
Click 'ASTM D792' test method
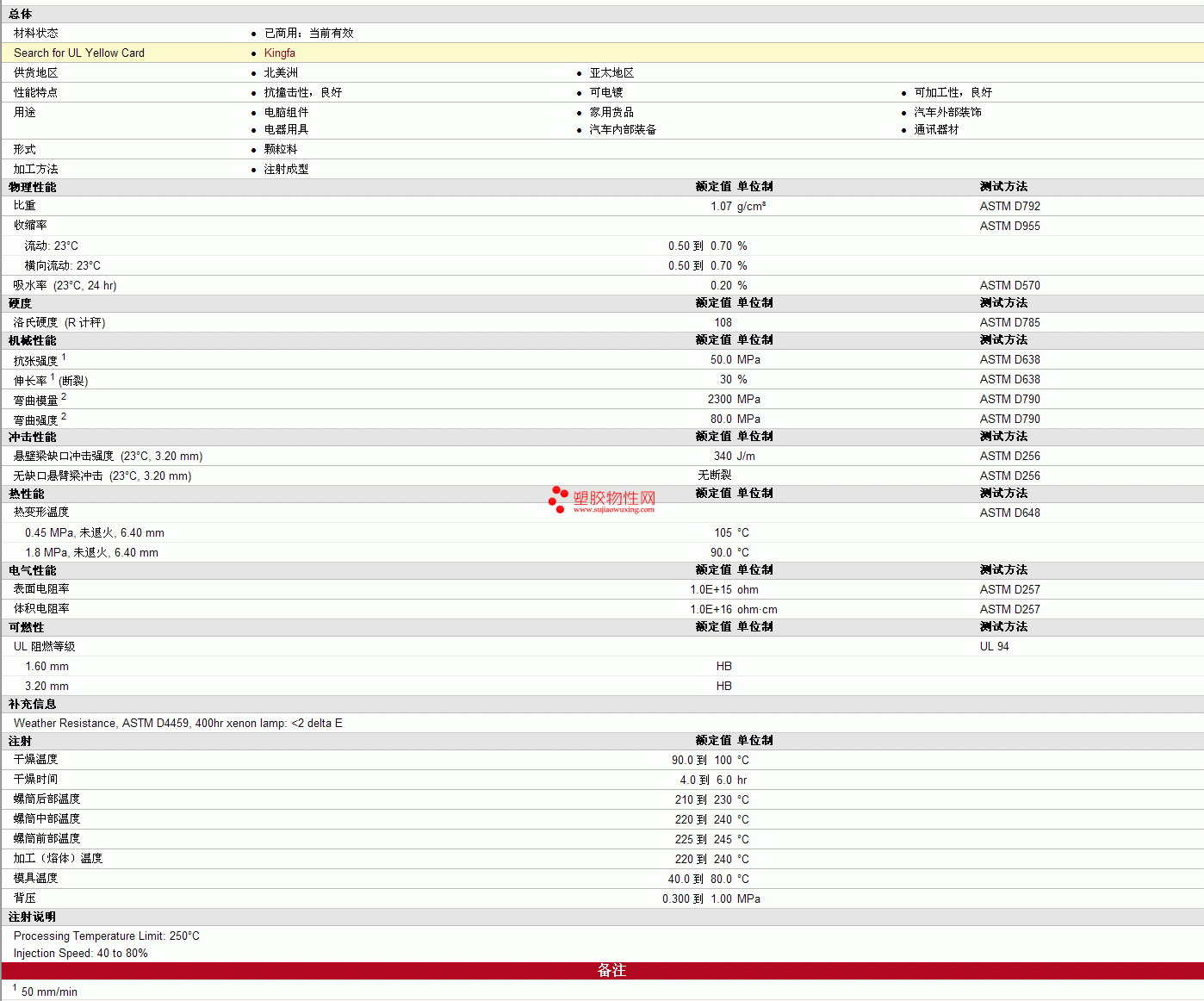(1009, 206)
